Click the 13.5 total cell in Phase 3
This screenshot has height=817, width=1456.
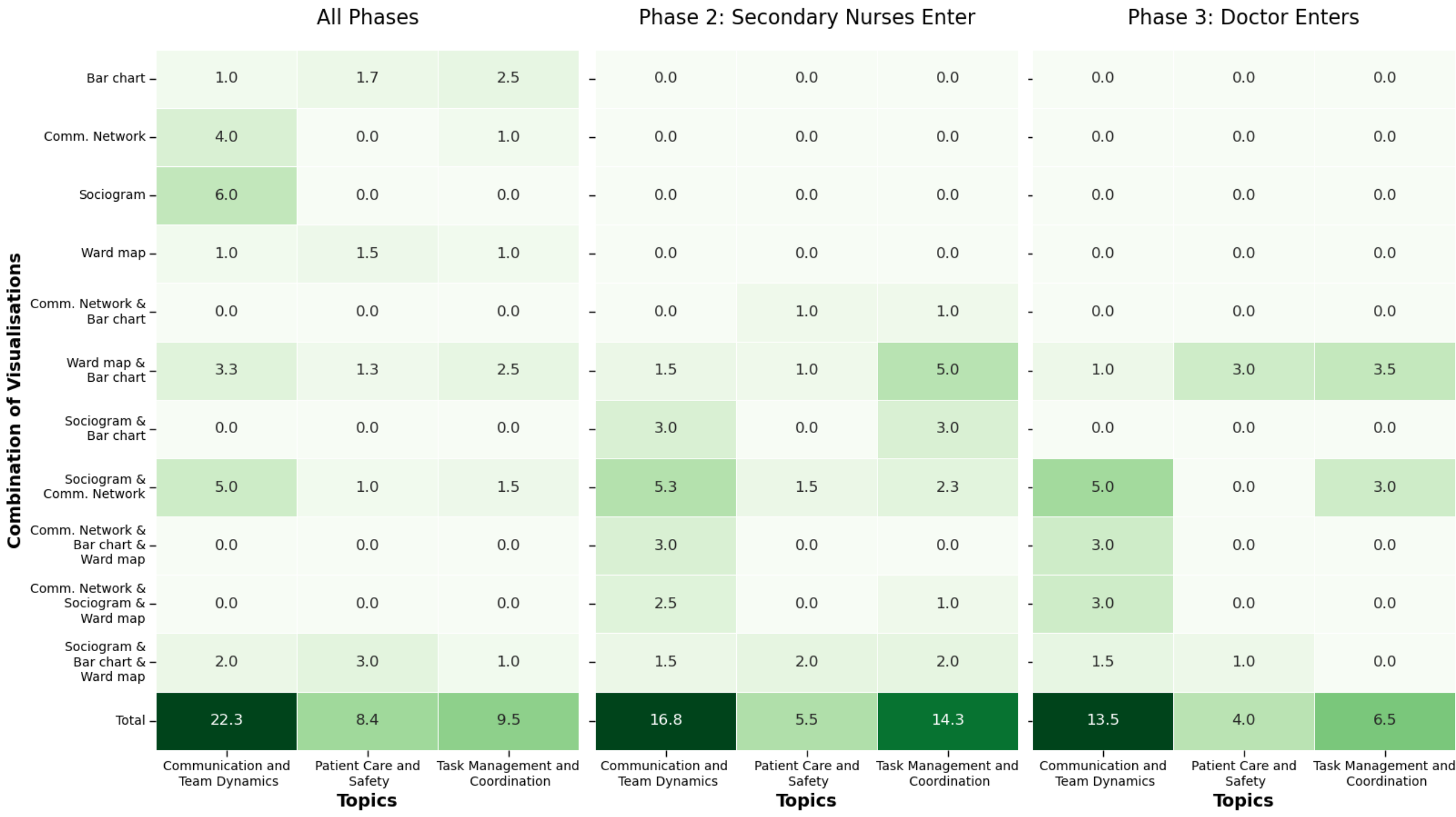coord(1102,720)
